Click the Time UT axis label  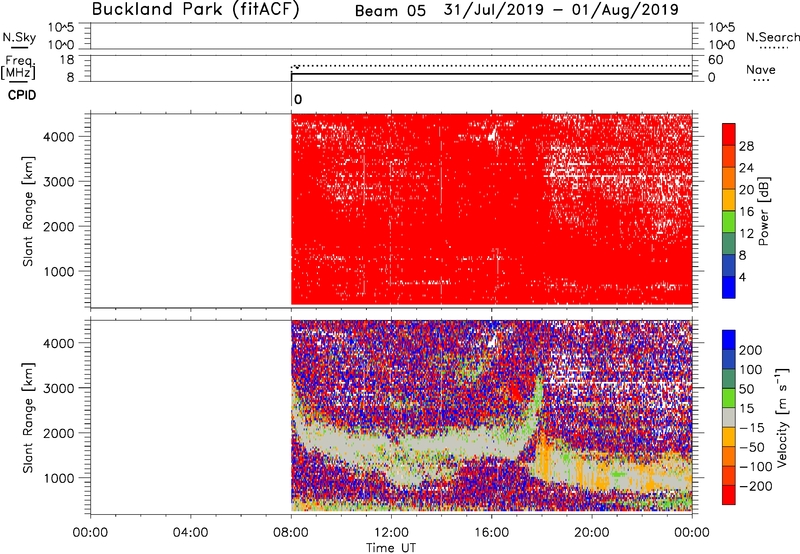click(x=391, y=548)
